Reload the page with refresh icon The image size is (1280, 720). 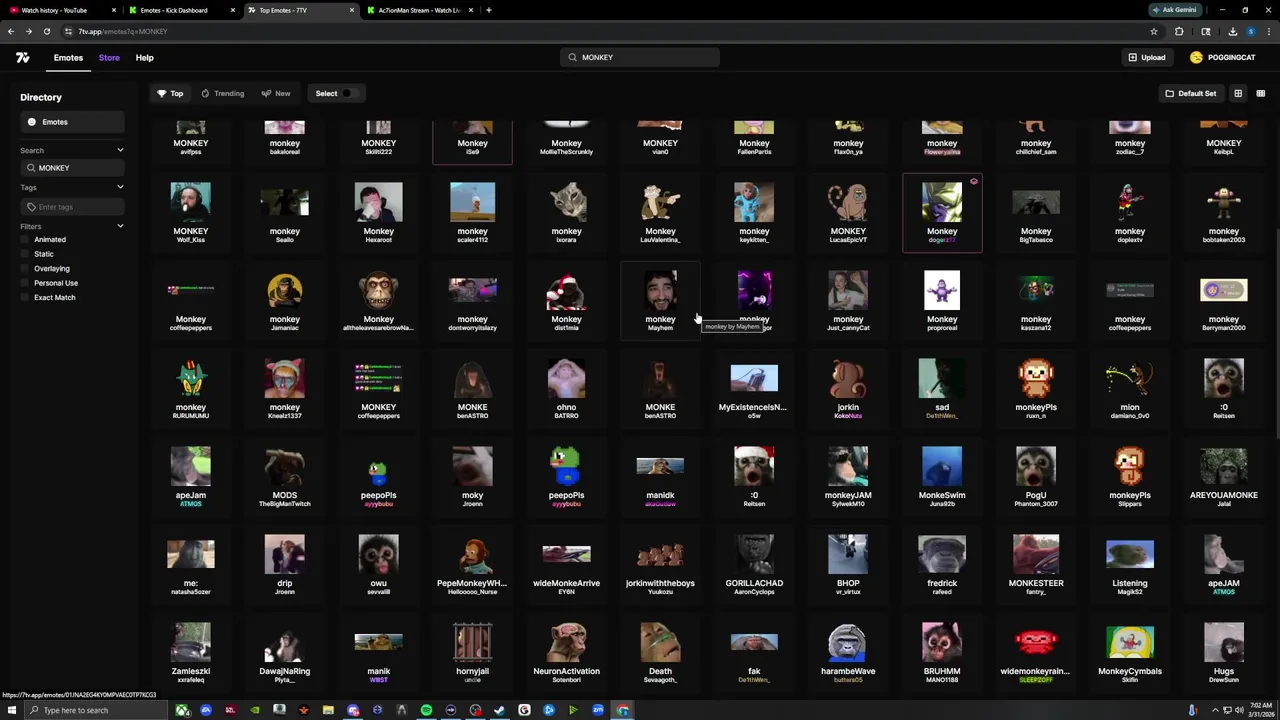tap(46, 32)
